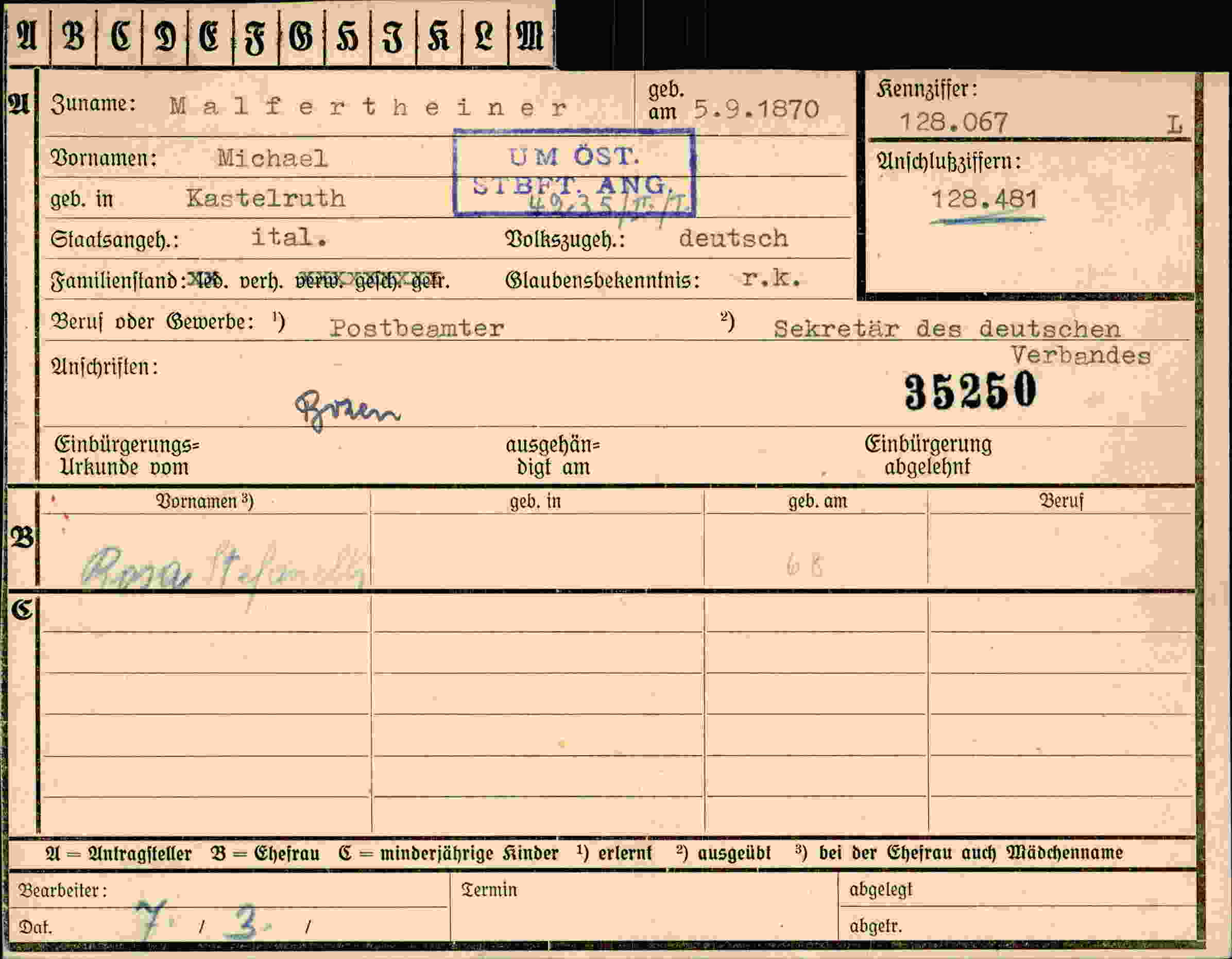Click the surname Malfertheiner

(x=368, y=106)
